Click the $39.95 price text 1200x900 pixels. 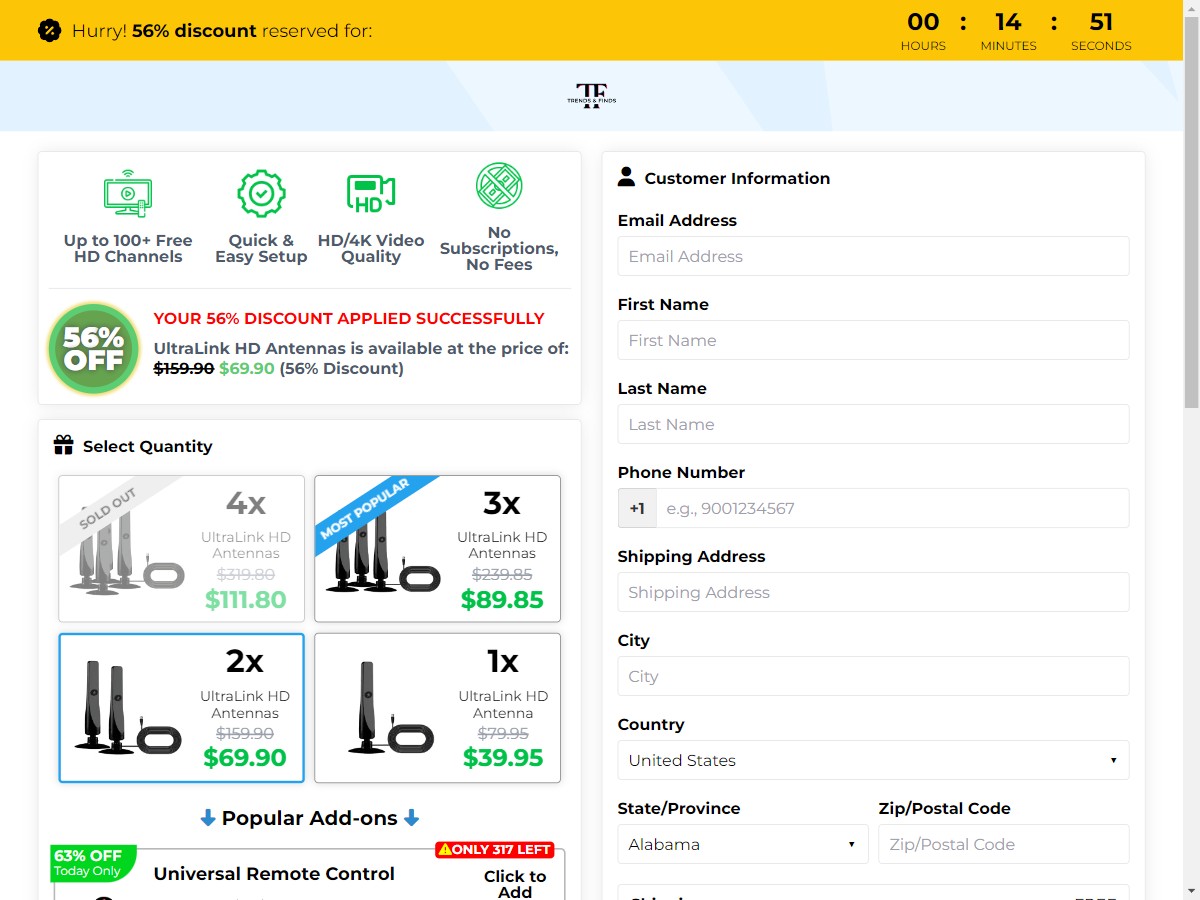(503, 758)
